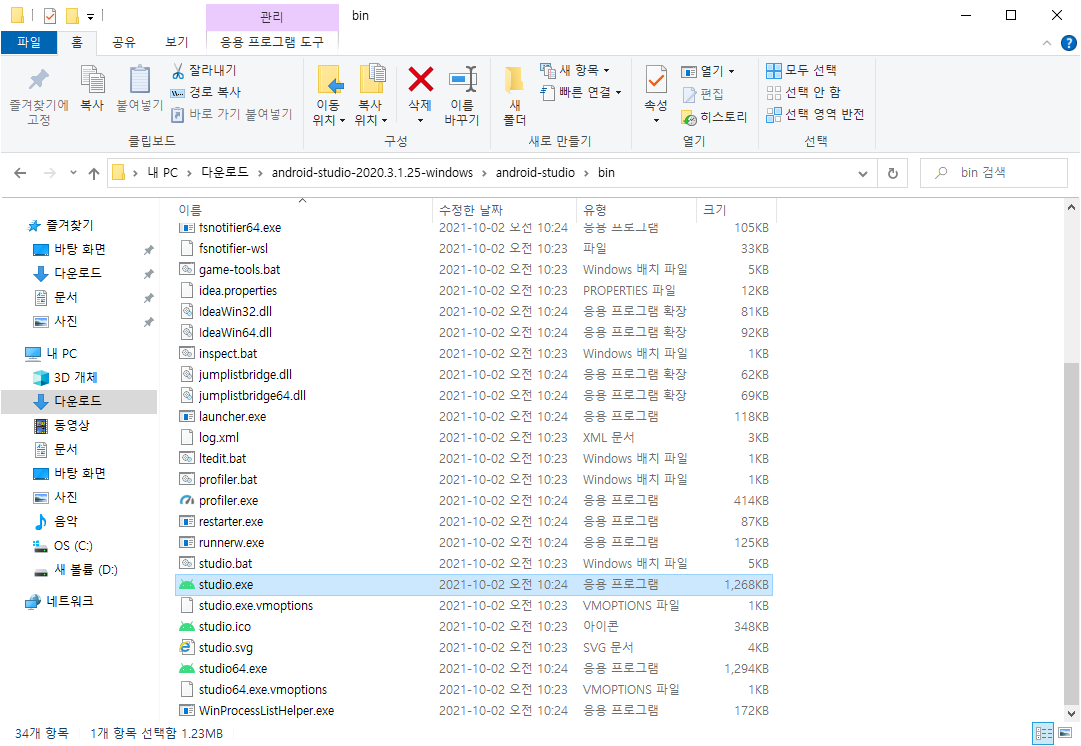The image size is (1081, 746).
Task: Open the Delete options dropdown arrow
Action: coord(421,120)
